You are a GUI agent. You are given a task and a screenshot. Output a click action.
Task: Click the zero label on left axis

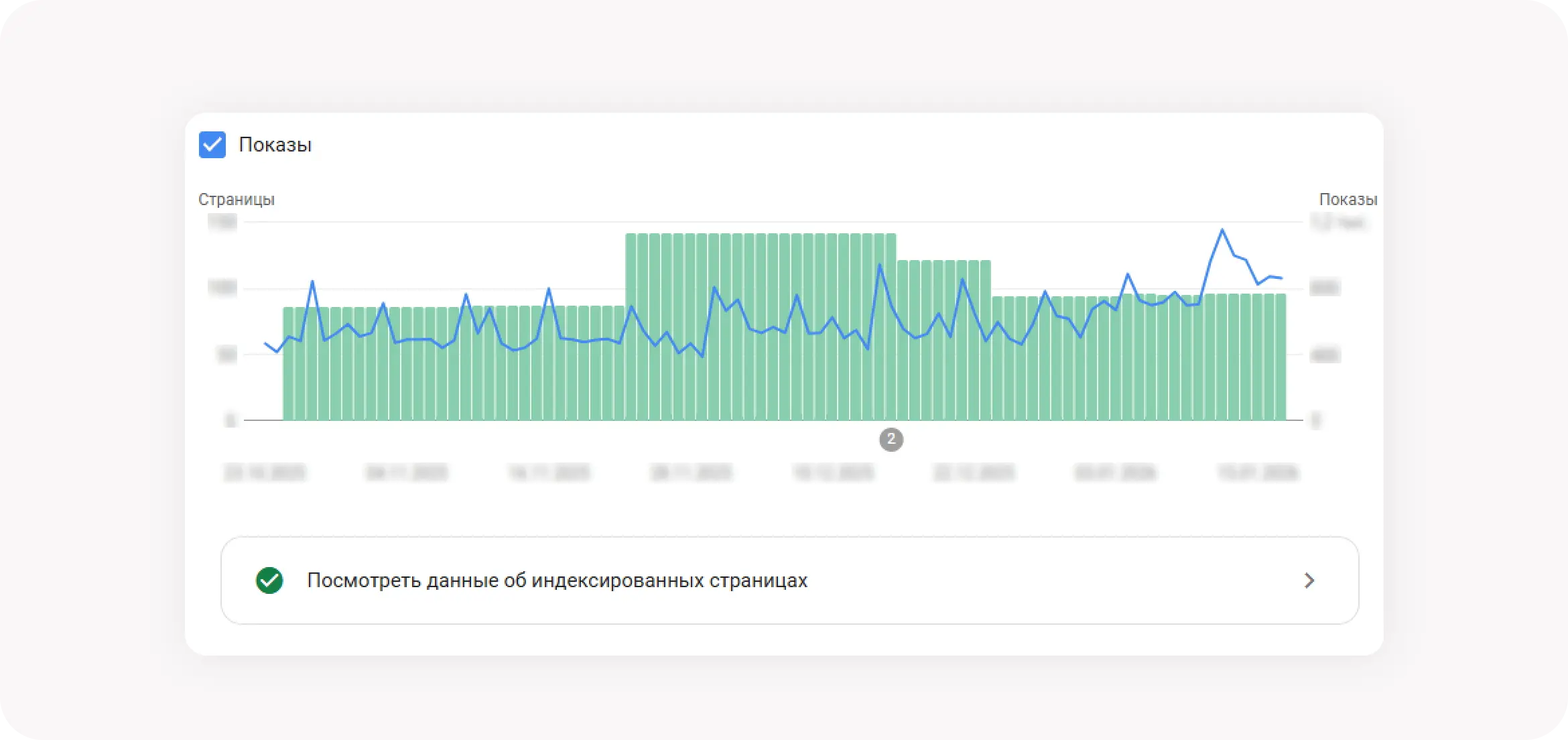point(231,421)
